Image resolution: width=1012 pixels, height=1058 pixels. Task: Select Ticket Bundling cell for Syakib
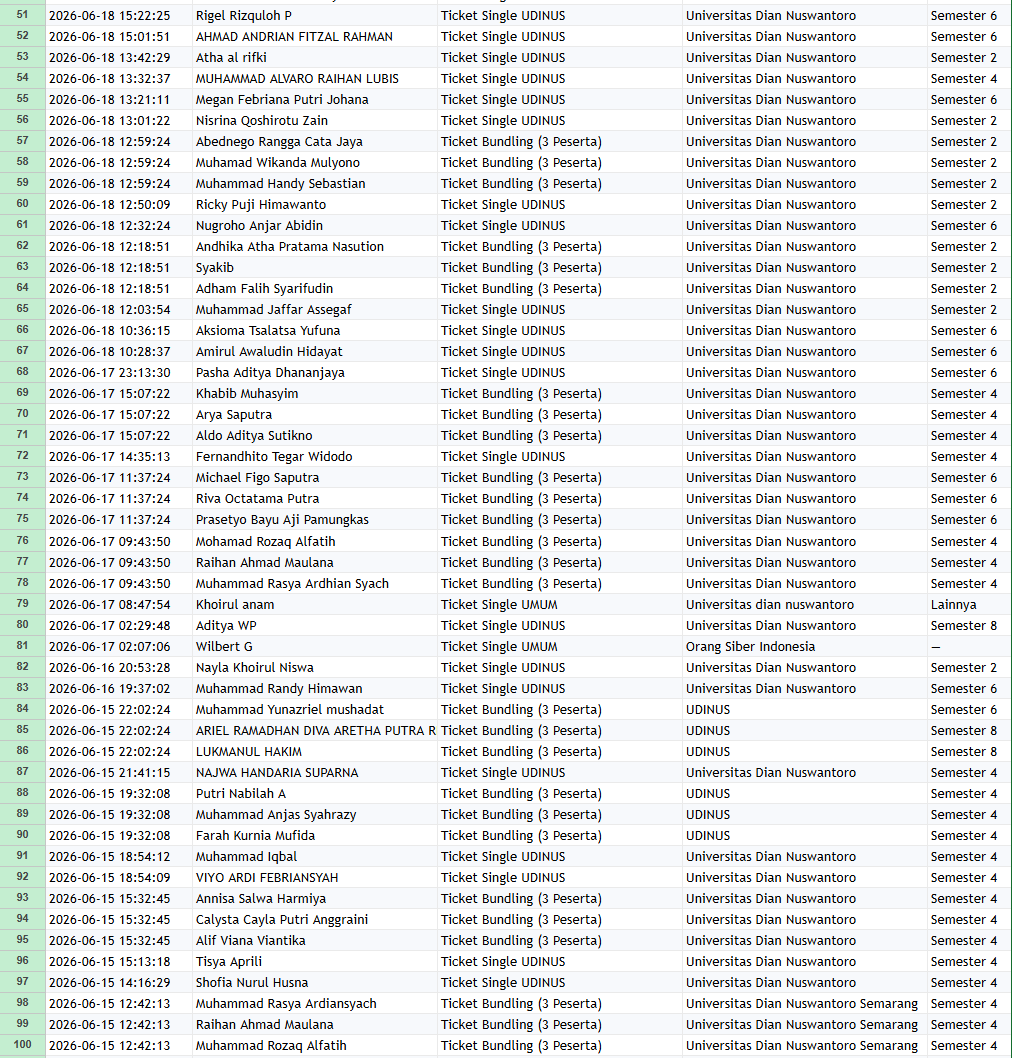(x=559, y=267)
